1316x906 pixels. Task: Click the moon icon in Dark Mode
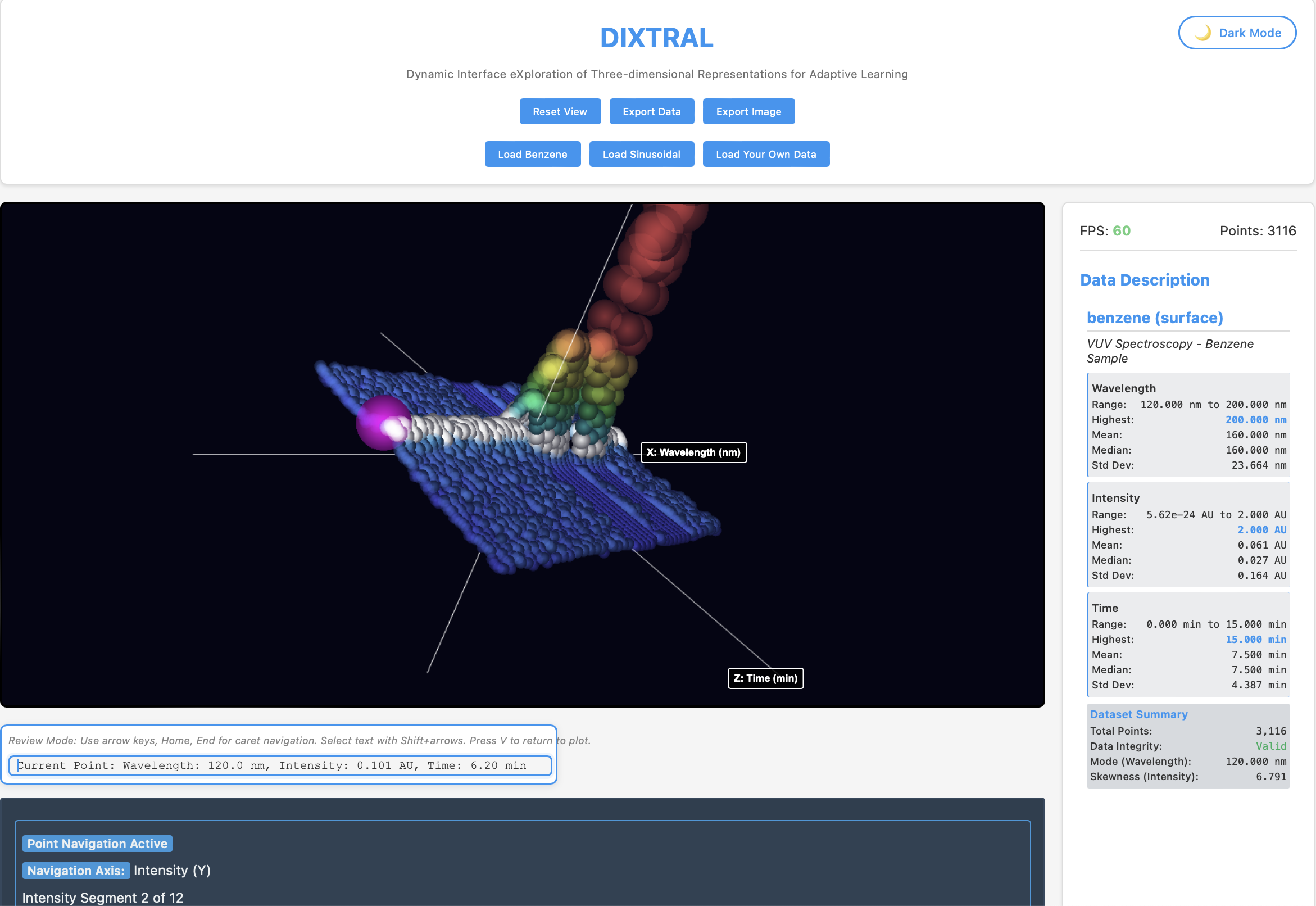point(1202,33)
